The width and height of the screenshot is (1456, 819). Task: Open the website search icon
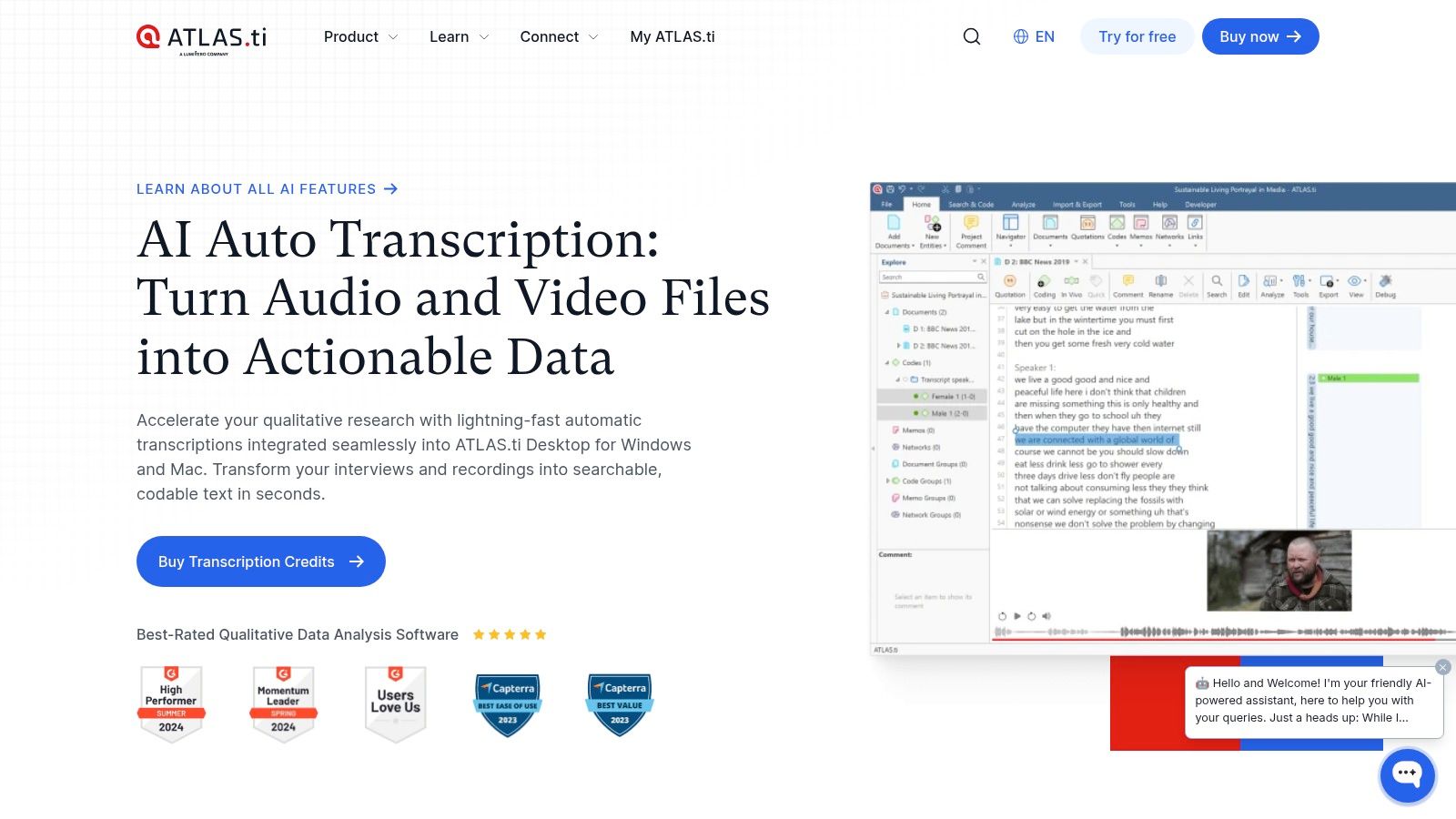(x=972, y=36)
